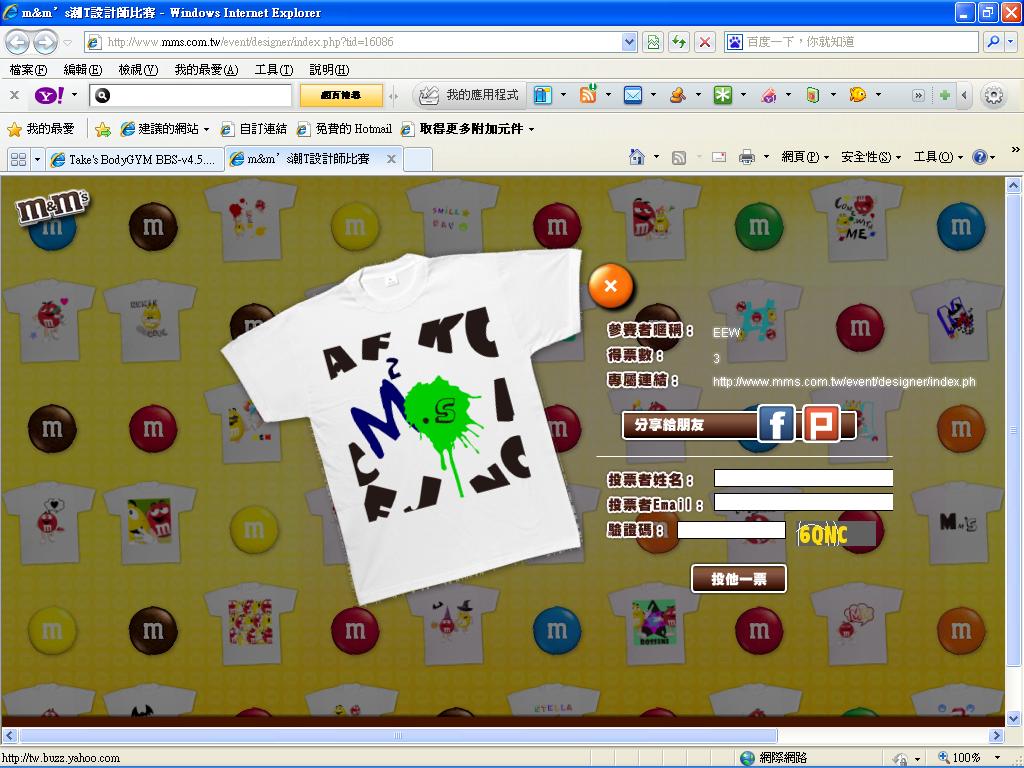This screenshot has width=1024, height=768.
Task: Open the 免費的 Hotmail link
Action: coord(344,129)
